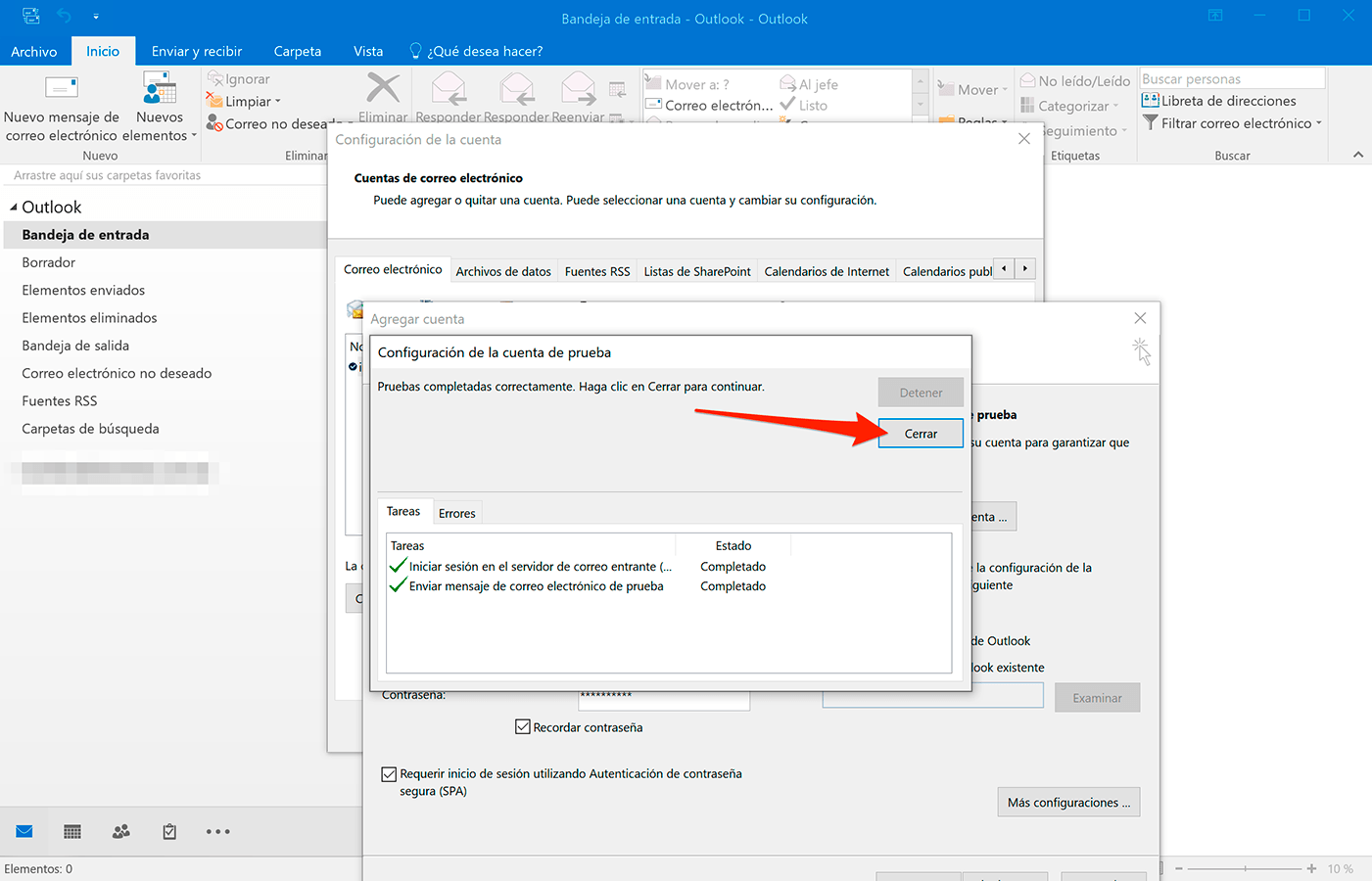Viewport: 1372px width, 881px height.
Task: Open Más configuraciones settings
Action: [x=1067, y=801]
